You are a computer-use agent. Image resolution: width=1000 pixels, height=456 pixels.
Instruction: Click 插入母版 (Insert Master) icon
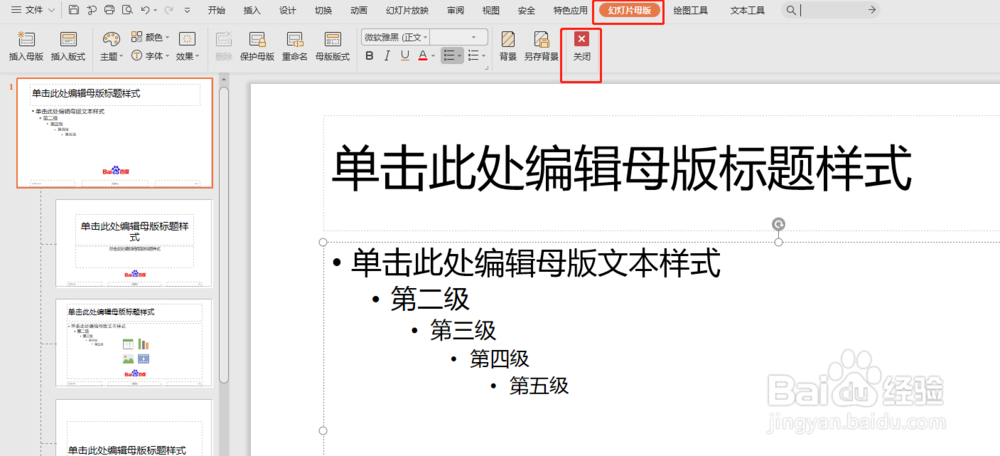tap(26, 40)
